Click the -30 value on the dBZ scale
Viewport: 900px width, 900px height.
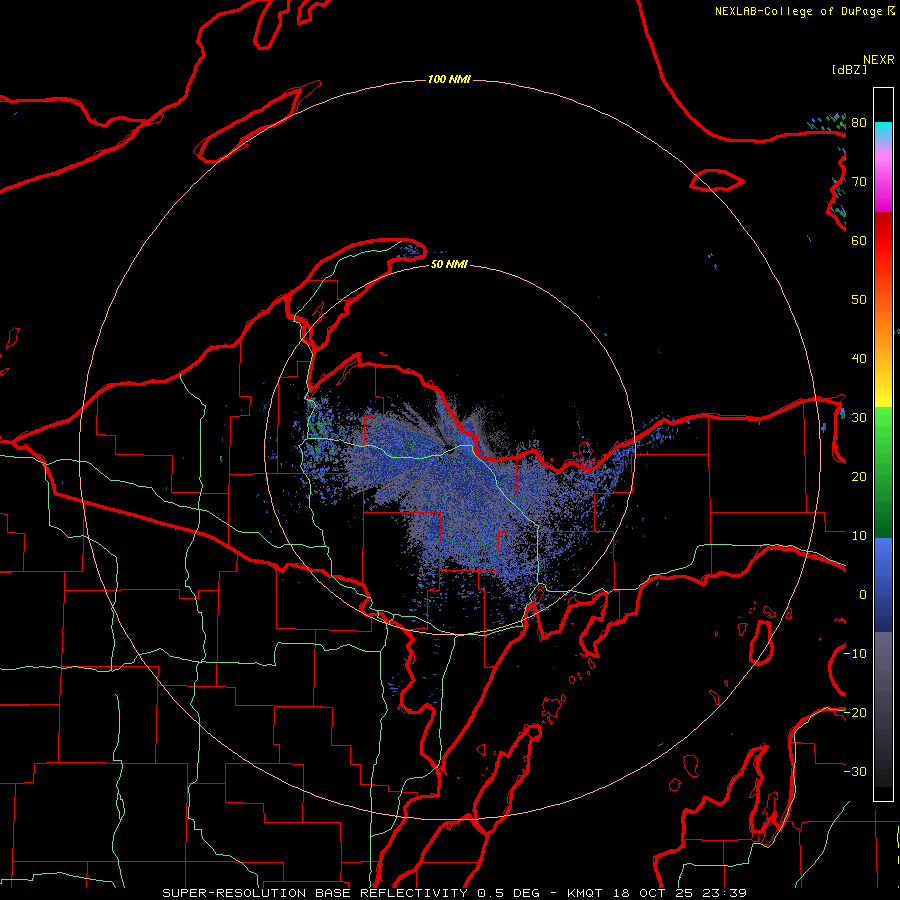[855, 772]
